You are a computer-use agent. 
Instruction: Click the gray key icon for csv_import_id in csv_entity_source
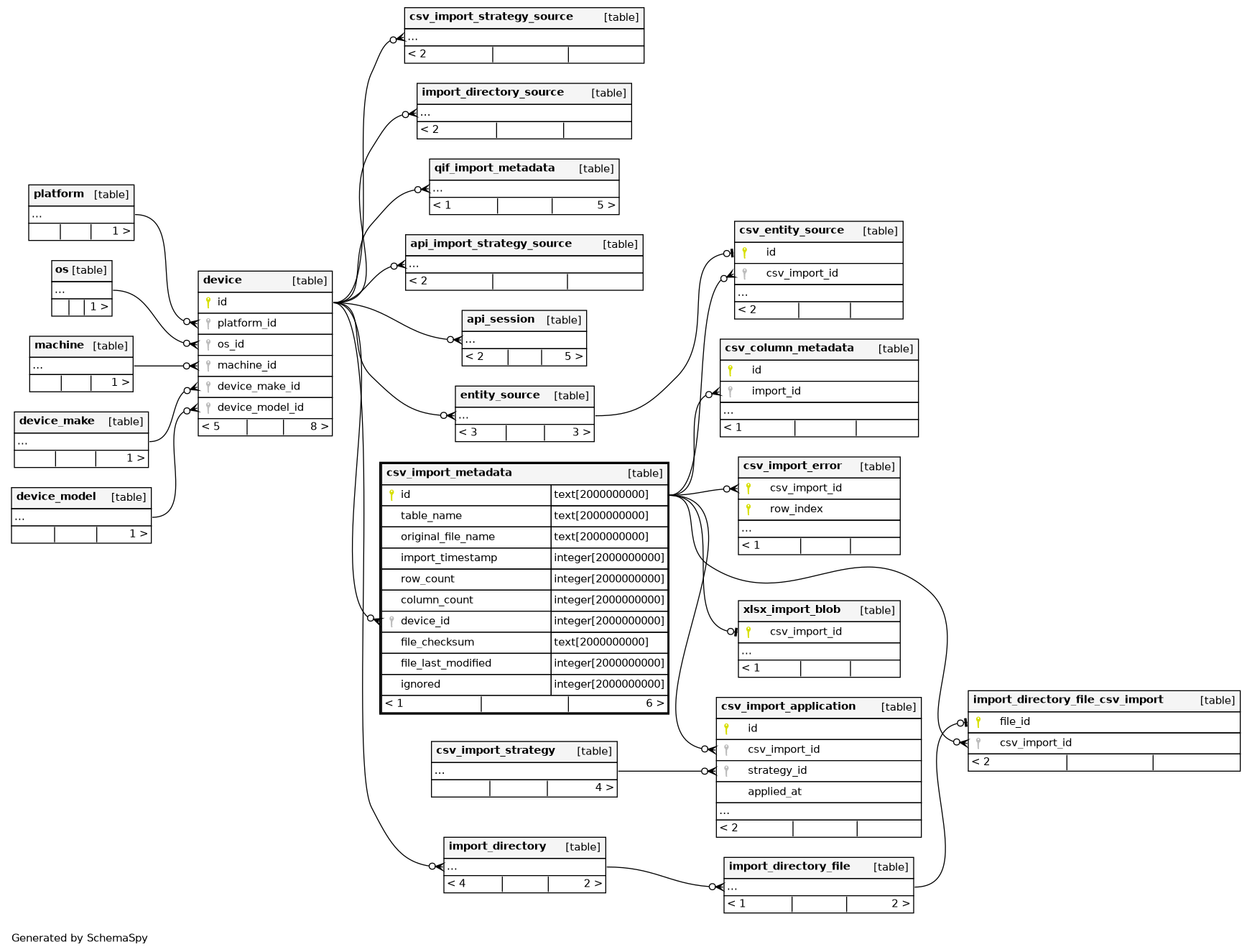745,274
